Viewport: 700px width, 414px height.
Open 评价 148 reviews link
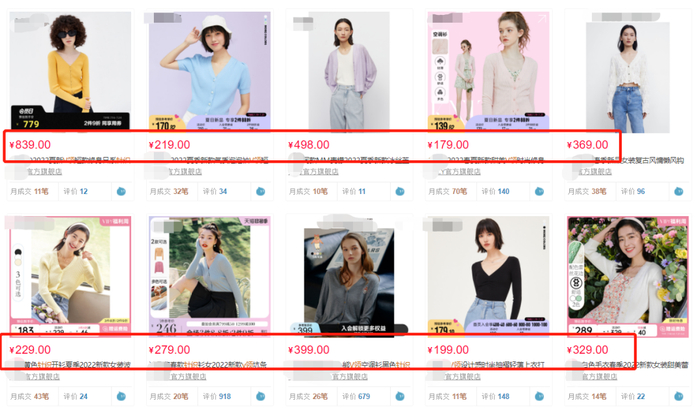click(495, 397)
